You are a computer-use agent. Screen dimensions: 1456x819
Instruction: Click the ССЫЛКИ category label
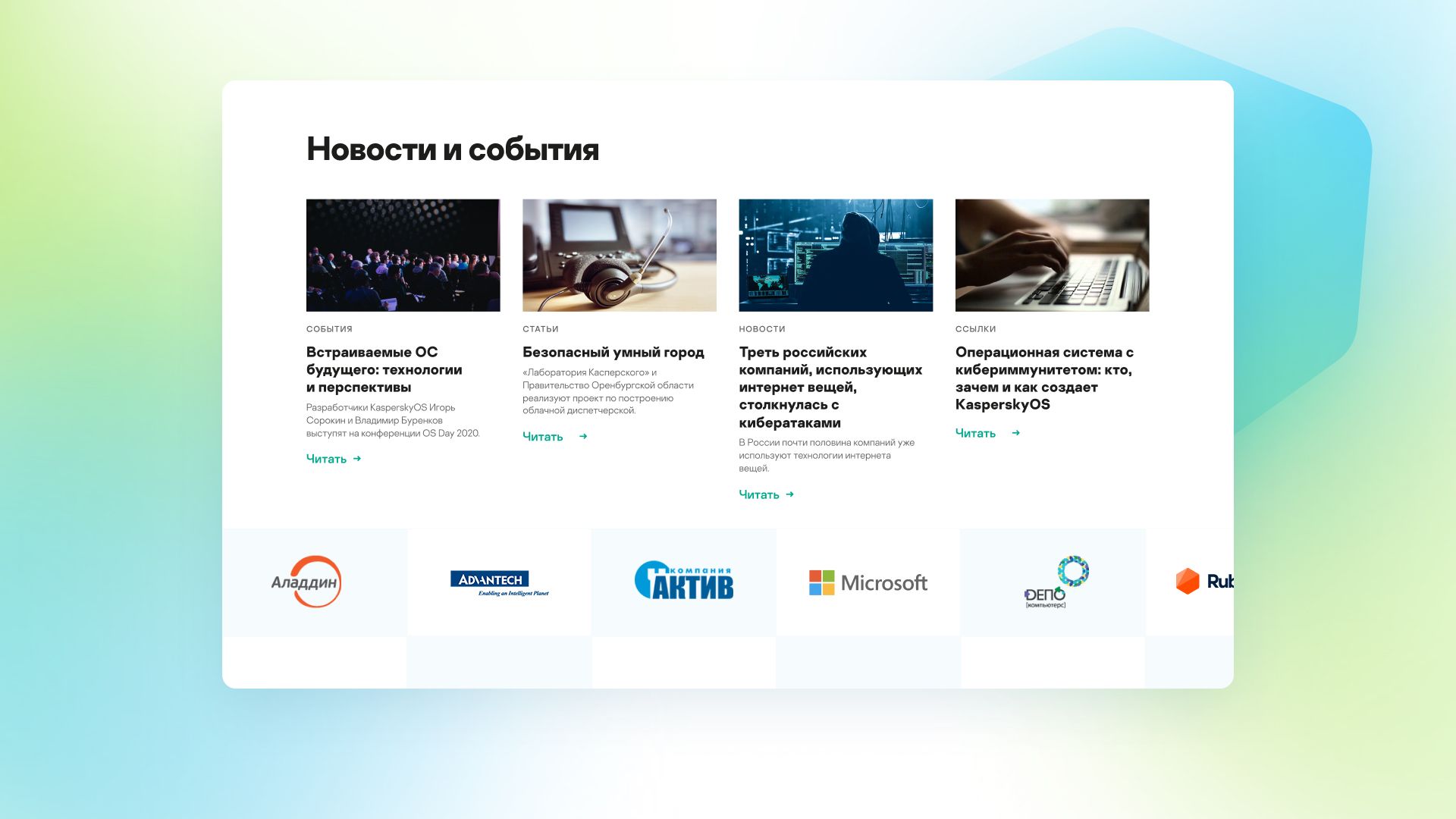click(976, 329)
